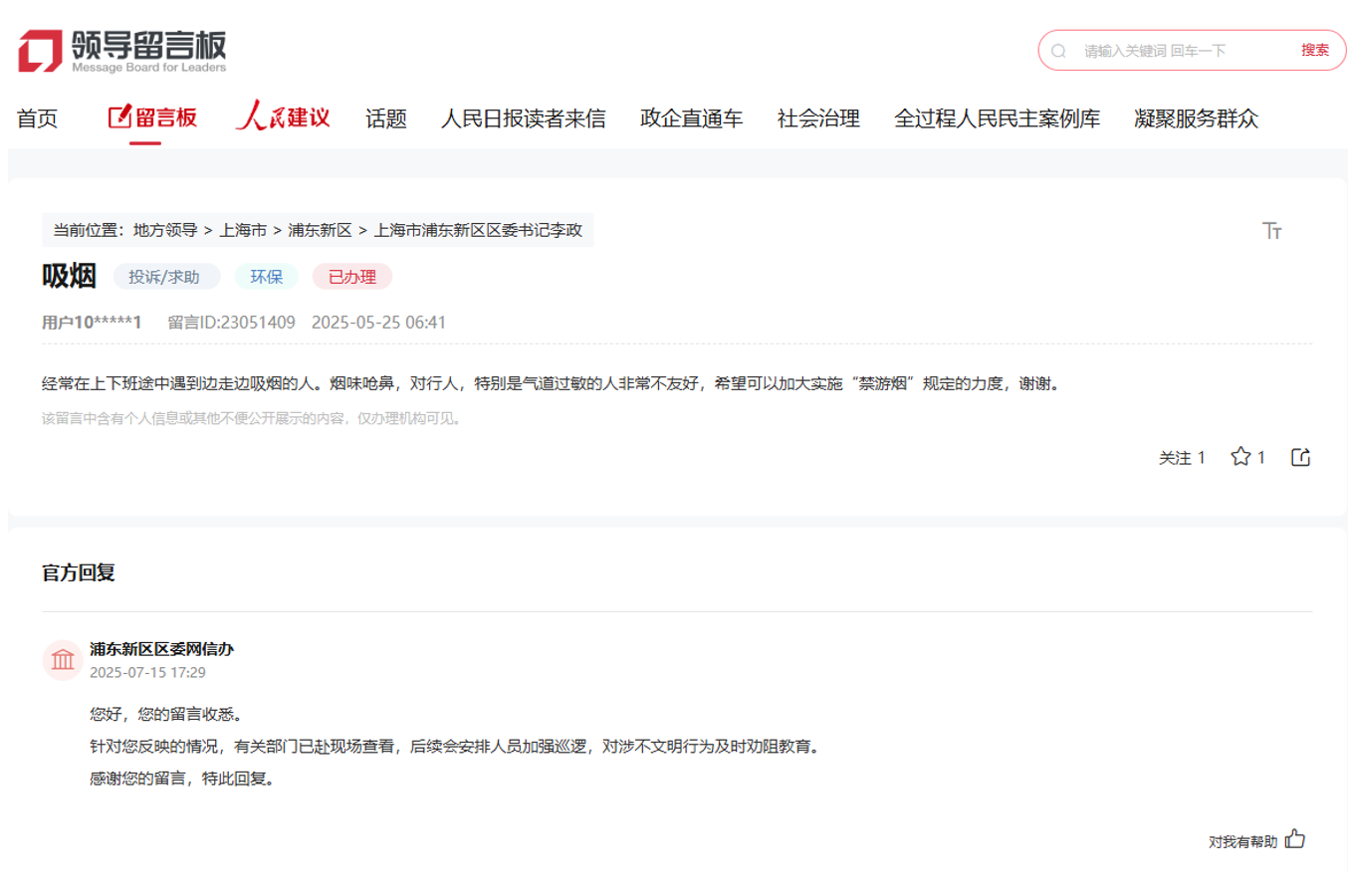
Task: Switch to the 话题 tab
Action: pyautogui.click(x=386, y=118)
